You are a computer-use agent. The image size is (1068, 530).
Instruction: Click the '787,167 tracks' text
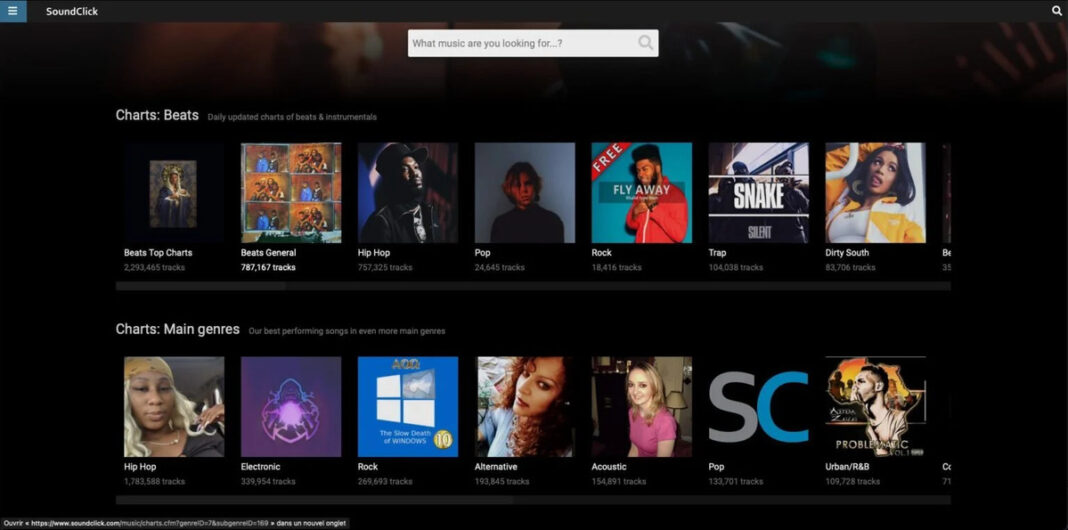[268, 268]
